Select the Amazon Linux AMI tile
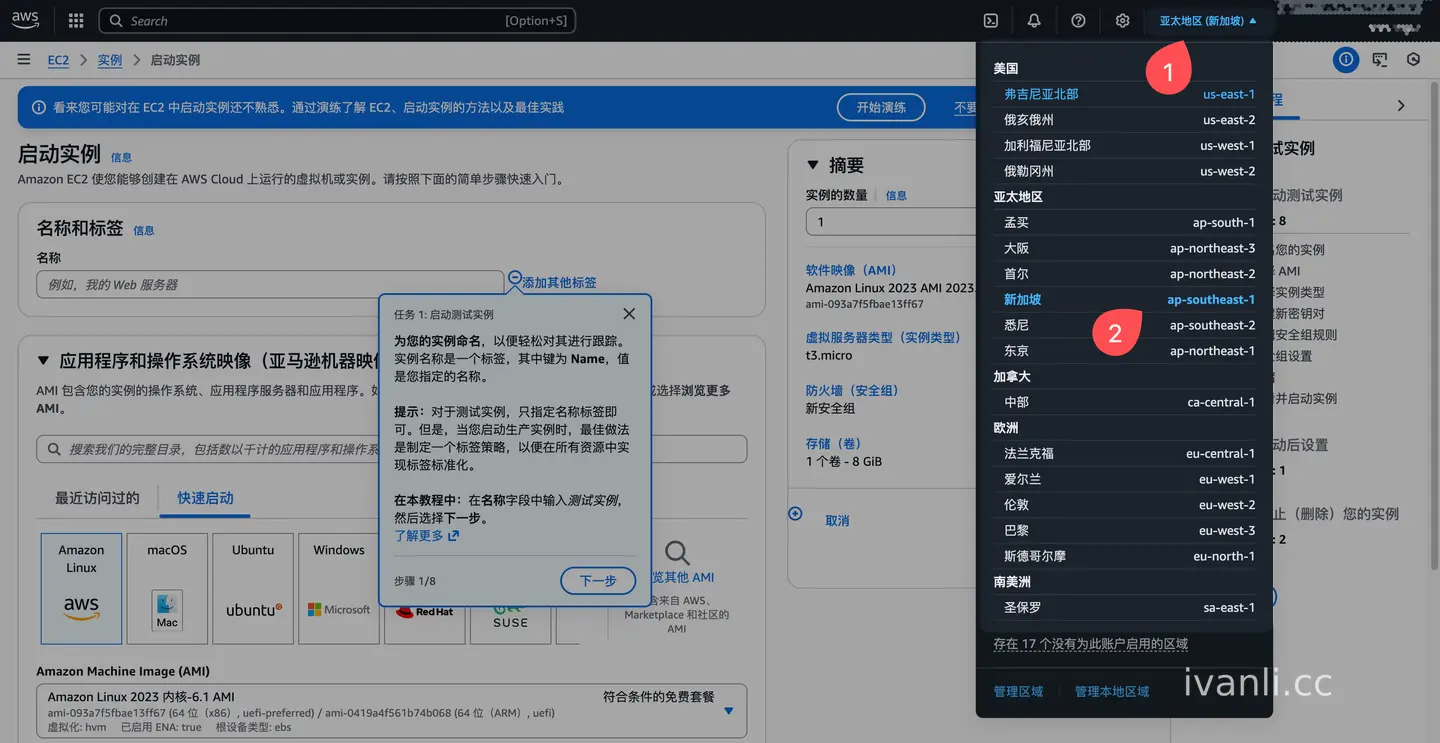1440x743 pixels. [x=81, y=588]
